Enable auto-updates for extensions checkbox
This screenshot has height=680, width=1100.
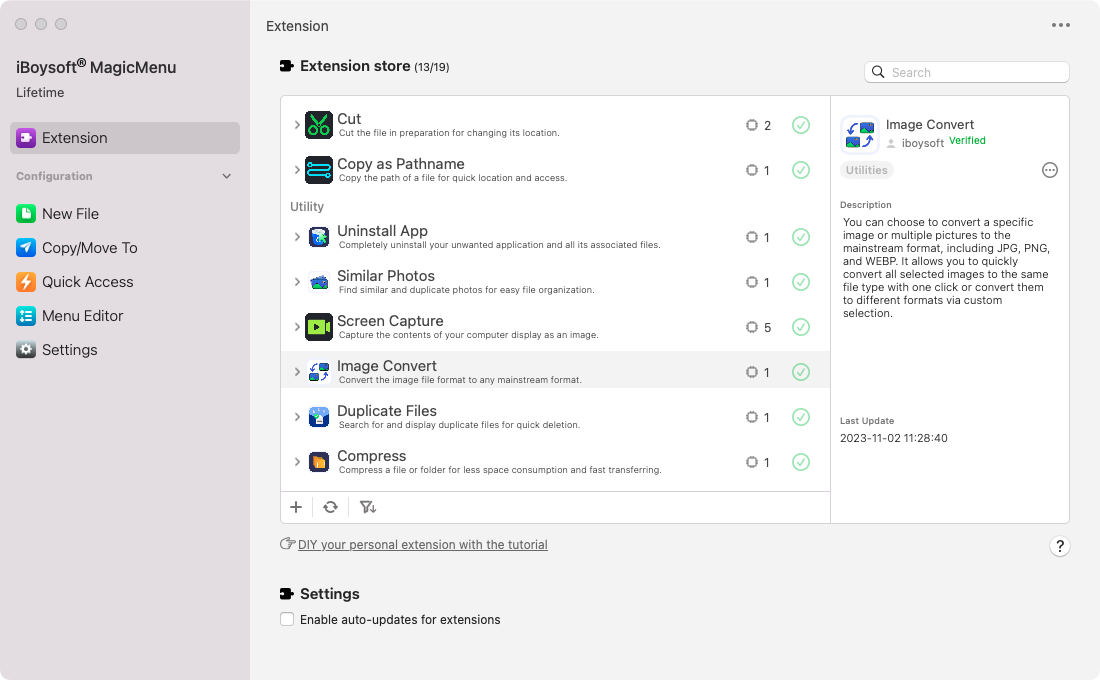pyautogui.click(x=288, y=619)
